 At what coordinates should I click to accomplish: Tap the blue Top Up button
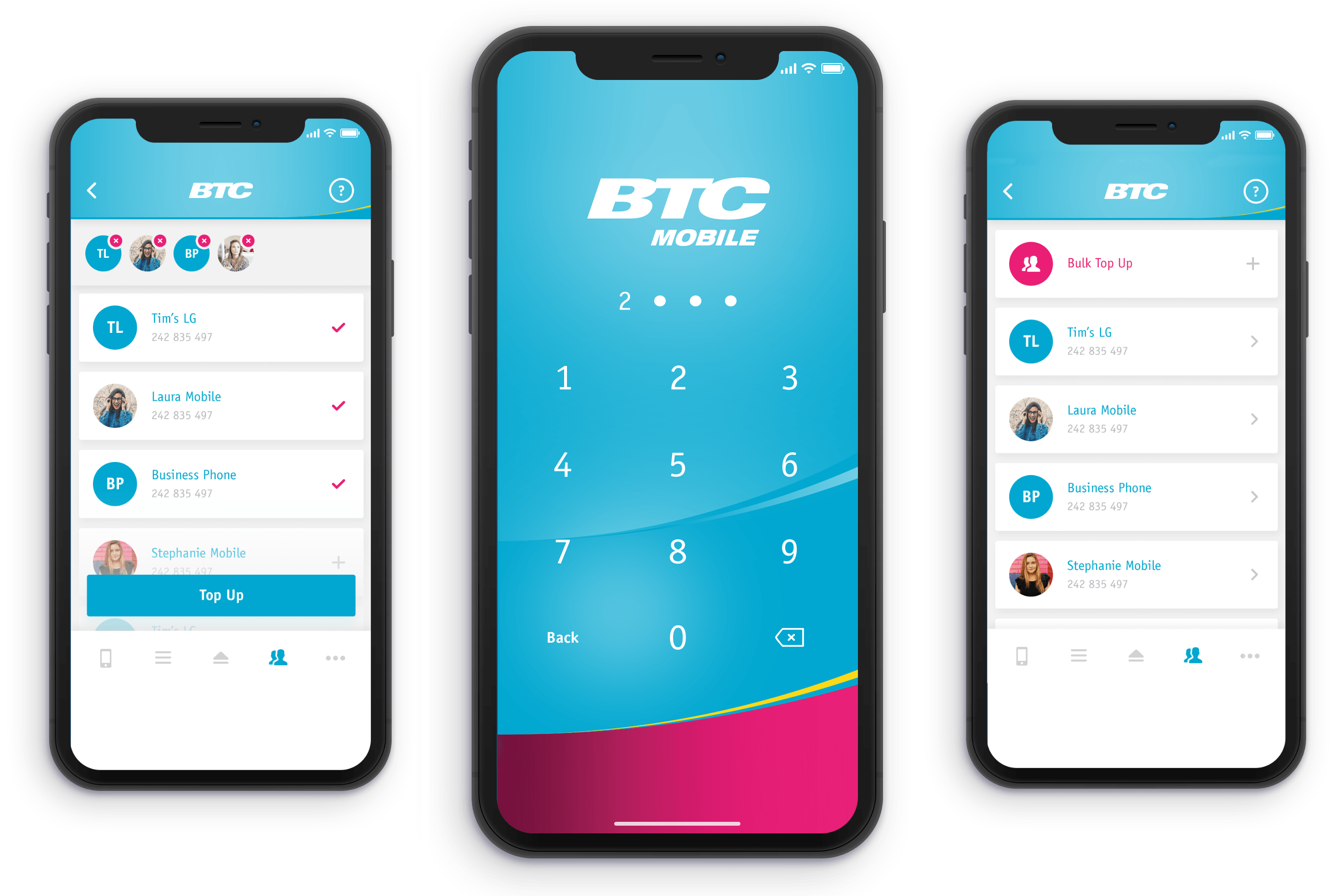tap(221, 596)
